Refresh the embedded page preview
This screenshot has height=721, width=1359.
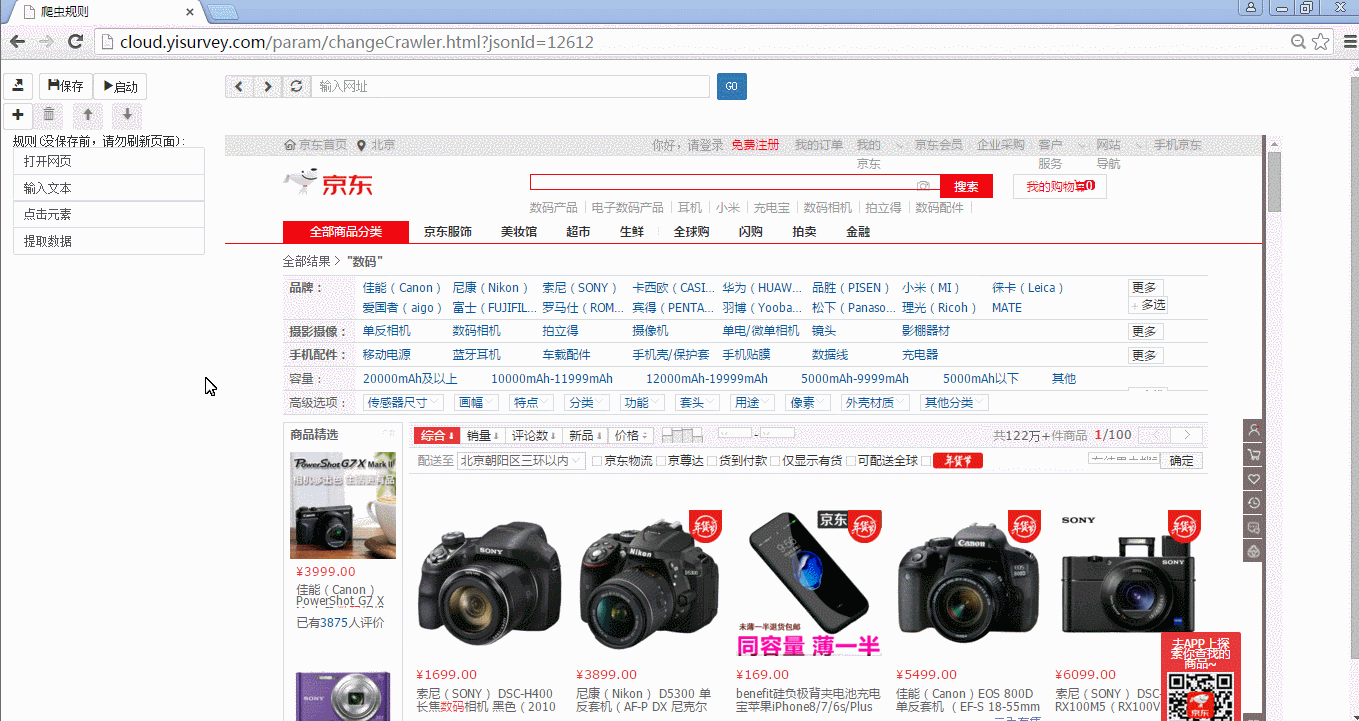[x=297, y=86]
